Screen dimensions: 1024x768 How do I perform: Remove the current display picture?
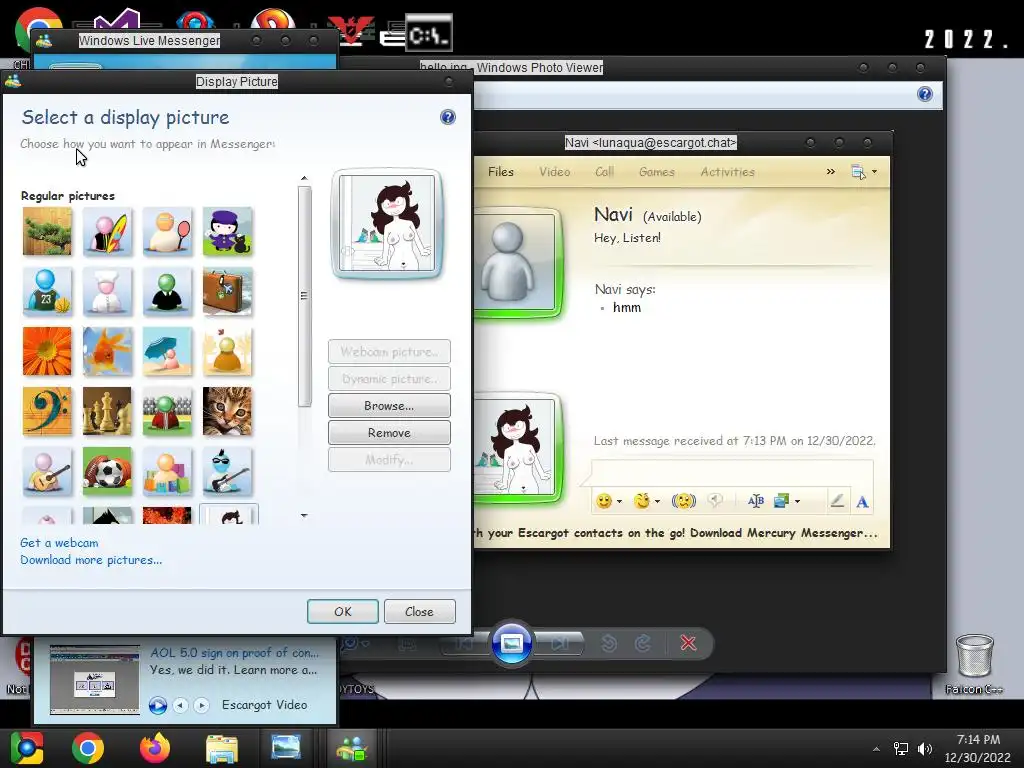[x=389, y=432]
